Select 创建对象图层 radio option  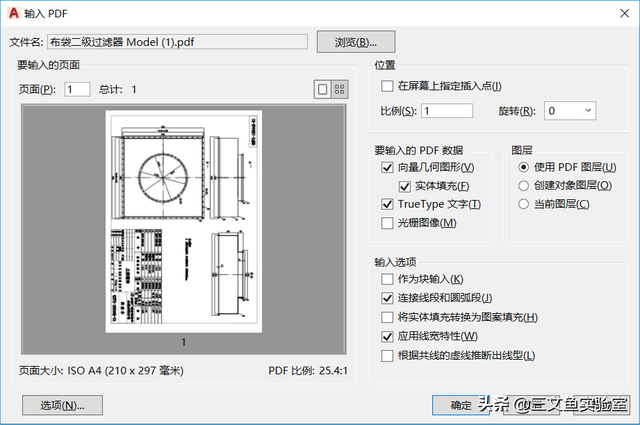(x=523, y=186)
